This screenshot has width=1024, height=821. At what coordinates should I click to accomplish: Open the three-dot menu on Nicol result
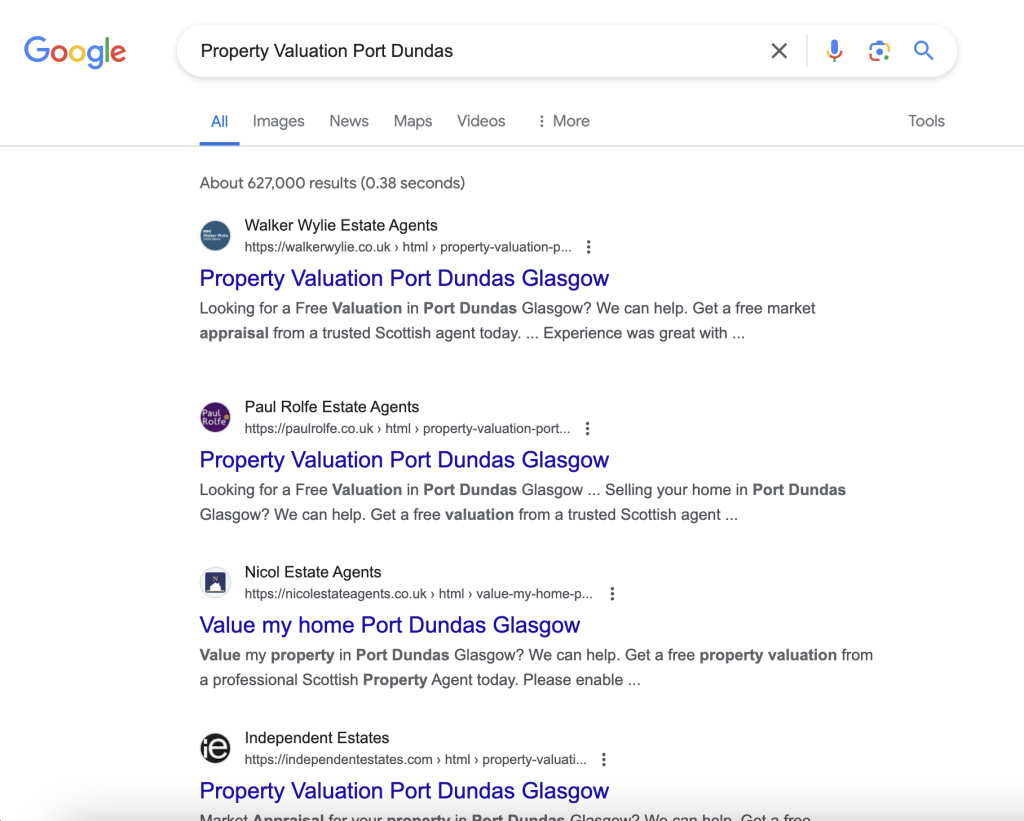click(x=612, y=593)
